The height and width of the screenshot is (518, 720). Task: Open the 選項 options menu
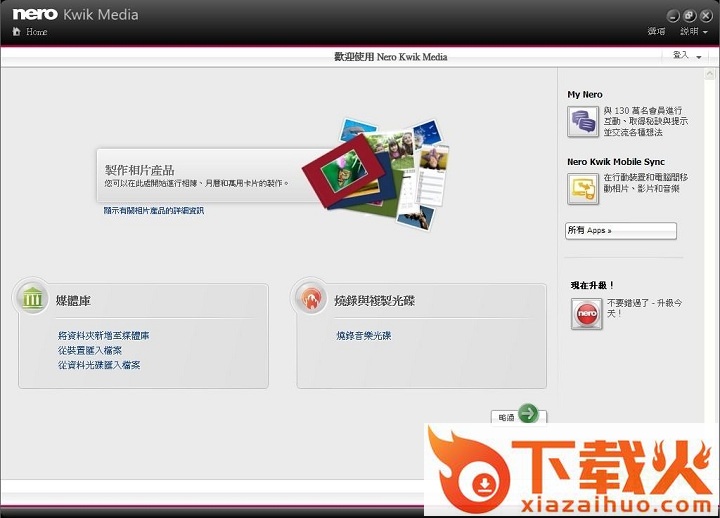(x=656, y=32)
